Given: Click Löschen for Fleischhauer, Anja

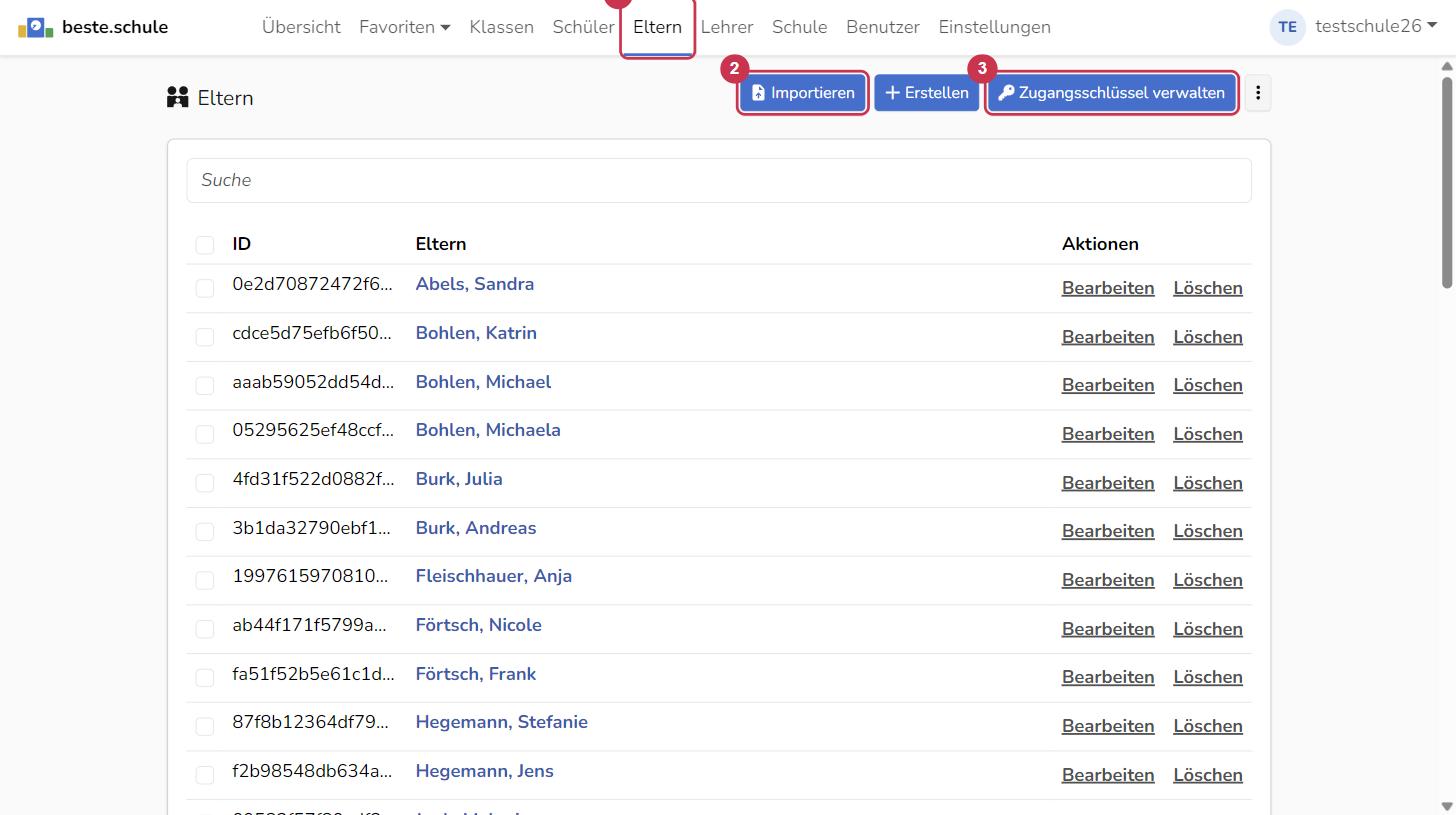Looking at the screenshot, I should [x=1208, y=580].
